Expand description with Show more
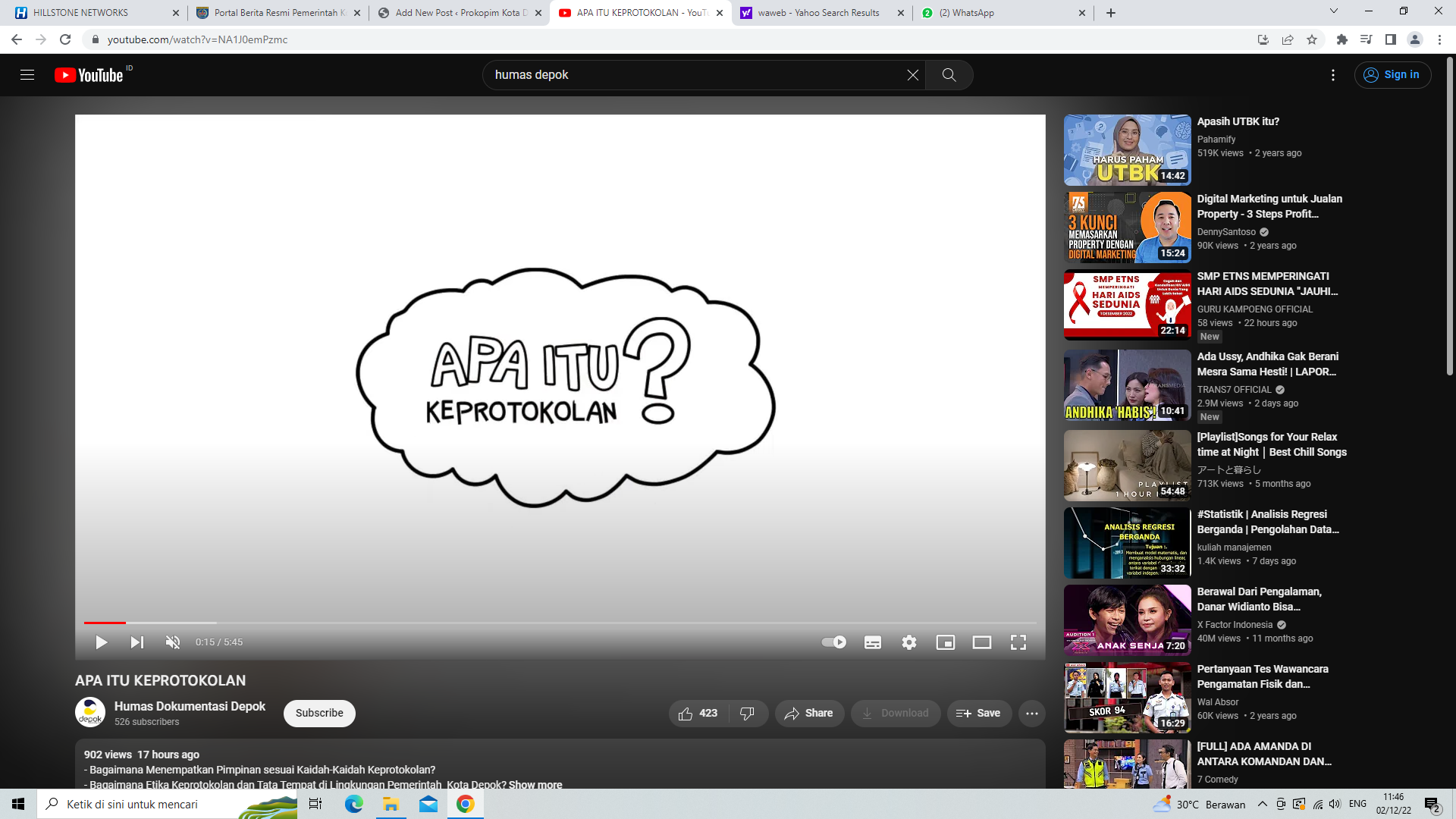Screen dimensions: 1456x819 tap(535, 785)
